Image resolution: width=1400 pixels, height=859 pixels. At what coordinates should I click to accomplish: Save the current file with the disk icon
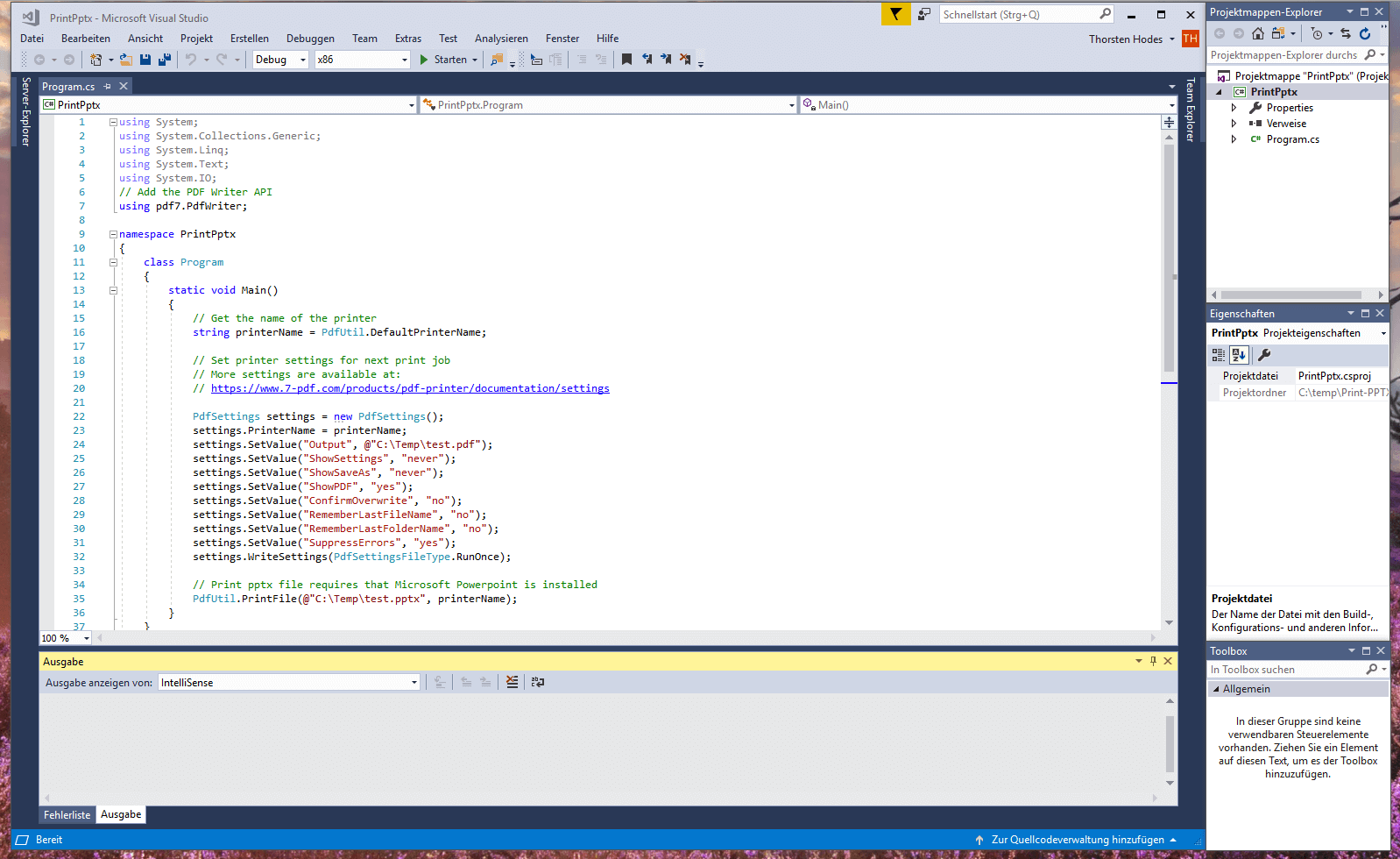145,60
